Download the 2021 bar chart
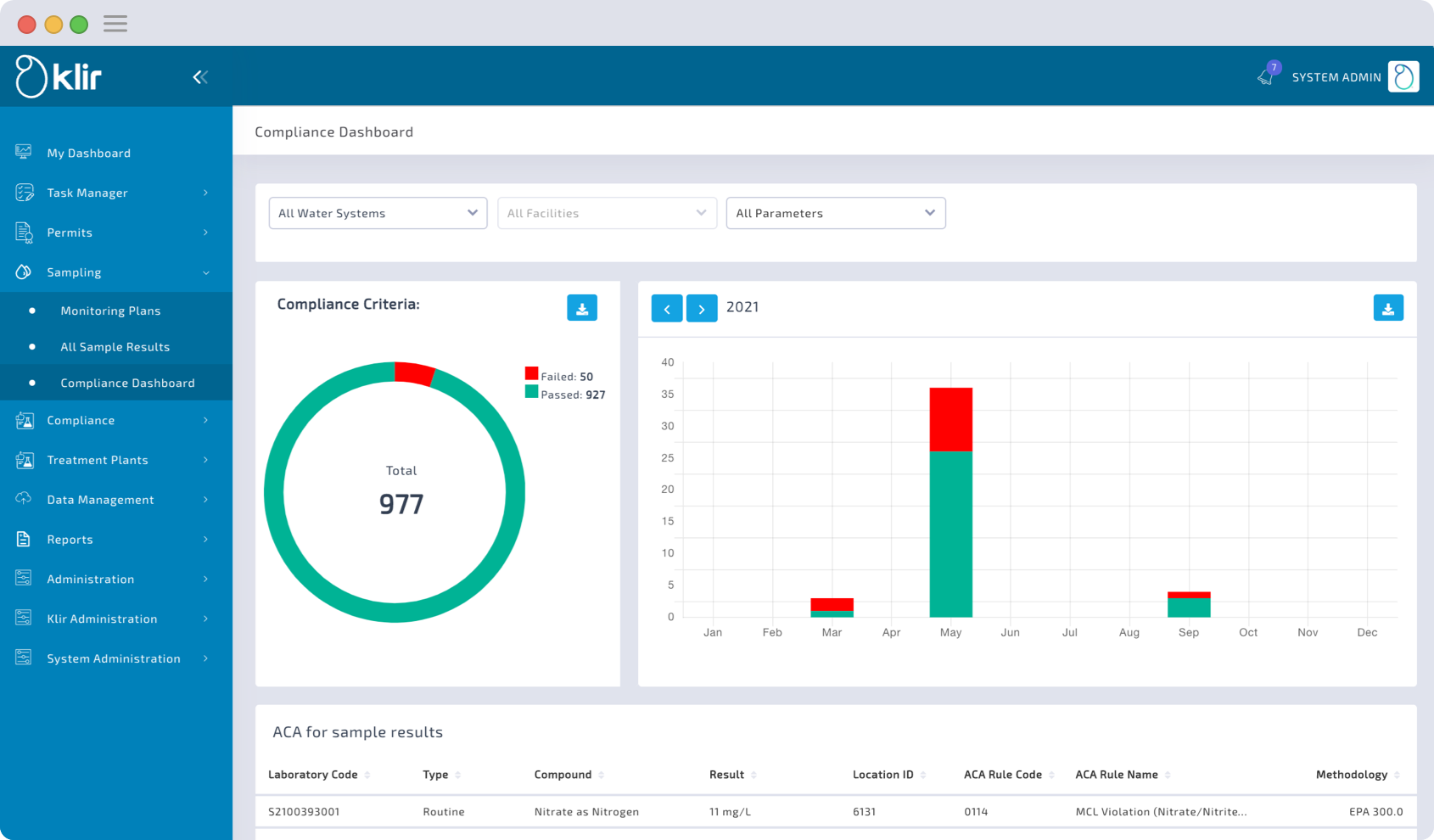Image resolution: width=1434 pixels, height=840 pixels. 1388,308
